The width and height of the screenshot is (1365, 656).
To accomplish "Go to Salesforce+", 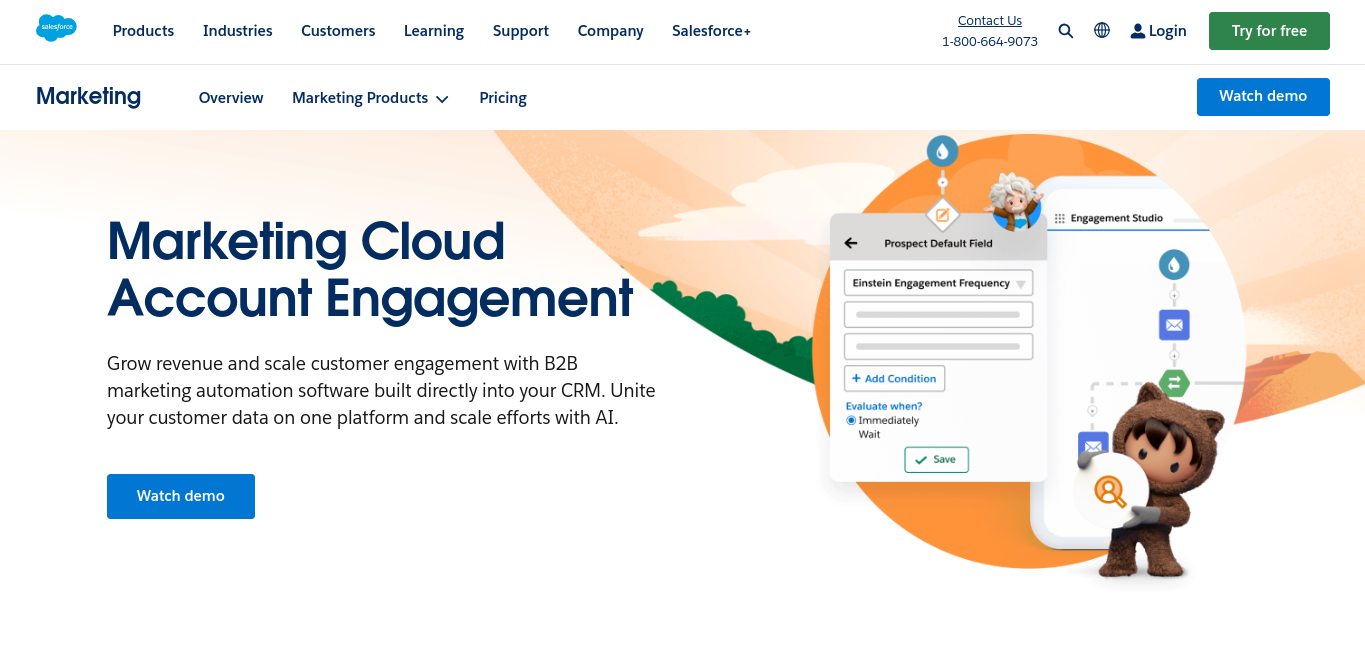I will 711,31.
